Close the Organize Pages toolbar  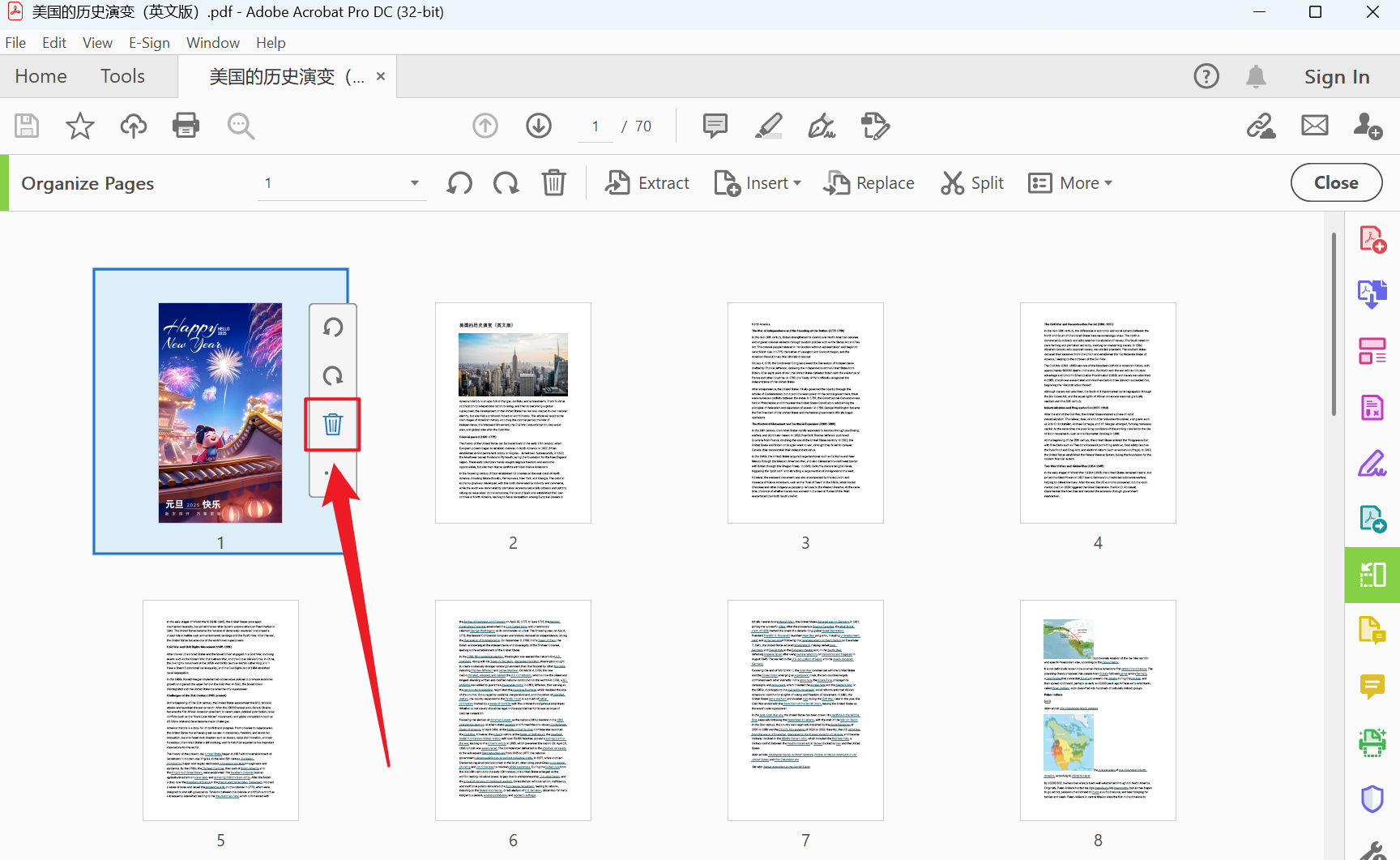(1335, 182)
